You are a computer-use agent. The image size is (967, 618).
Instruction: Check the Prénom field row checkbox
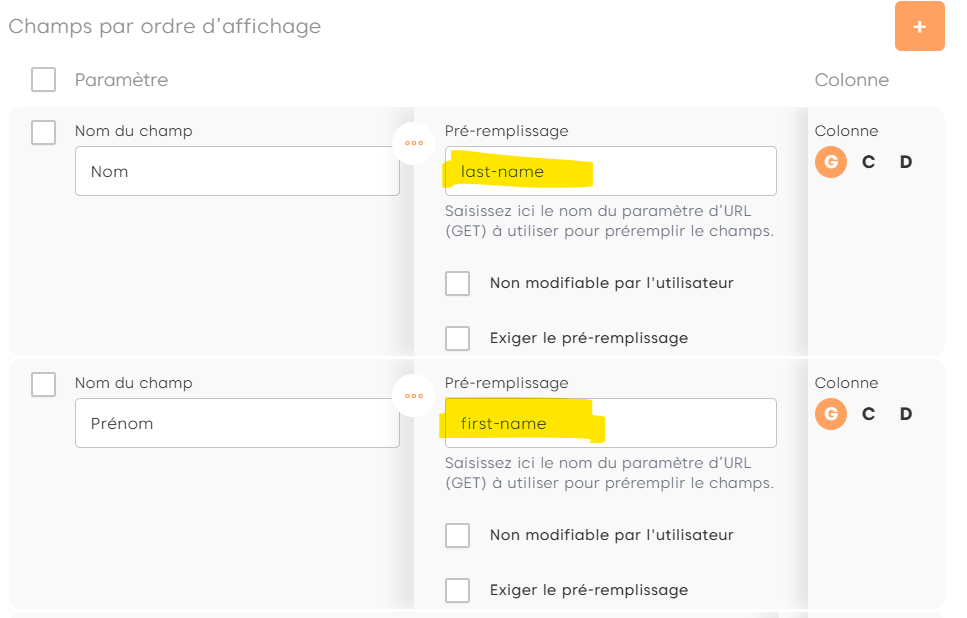click(x=43, y=384)
